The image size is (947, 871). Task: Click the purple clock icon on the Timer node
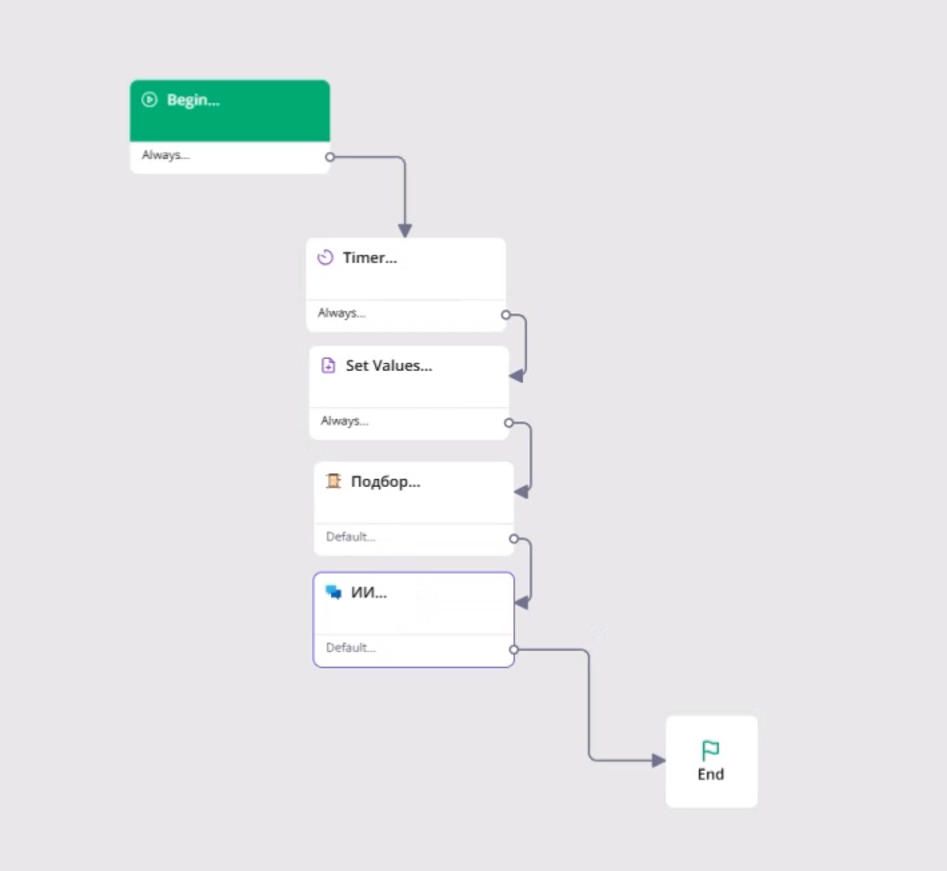[x=325, y=257]
